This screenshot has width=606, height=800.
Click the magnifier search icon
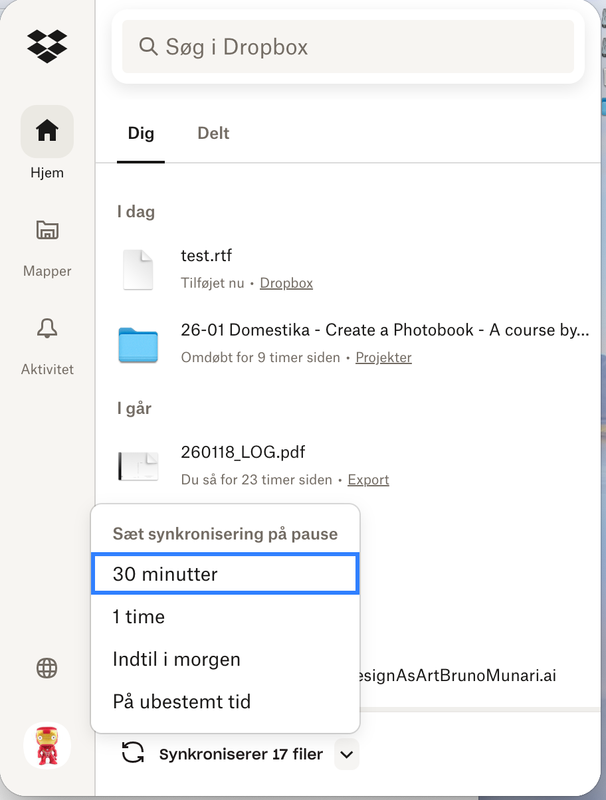[148, 47]
